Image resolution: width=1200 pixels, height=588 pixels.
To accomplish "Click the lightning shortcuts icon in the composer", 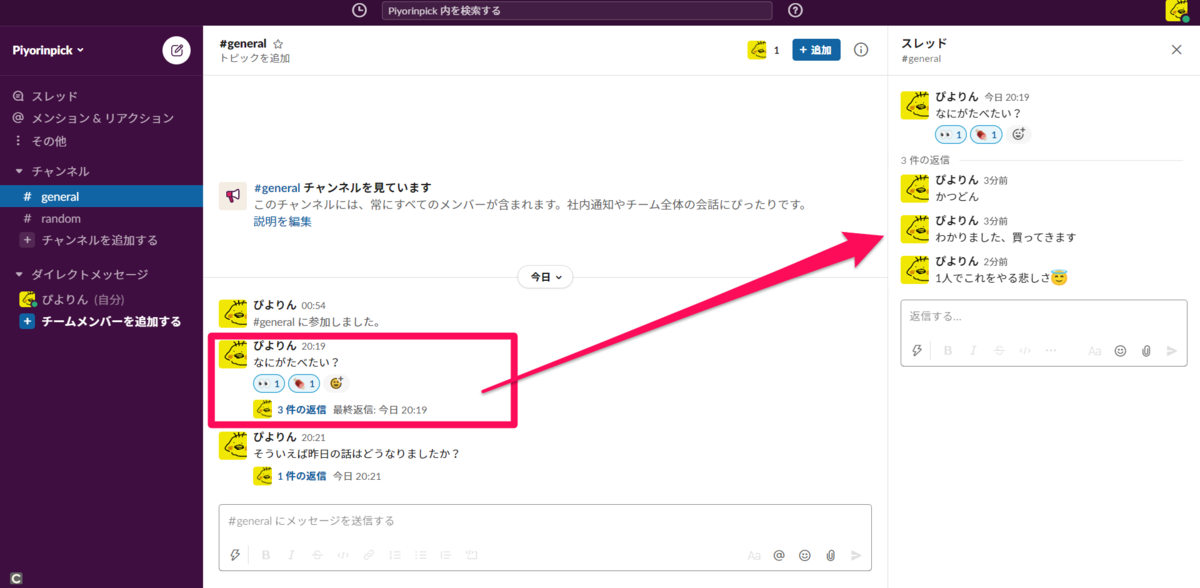I will coord(236,554).
